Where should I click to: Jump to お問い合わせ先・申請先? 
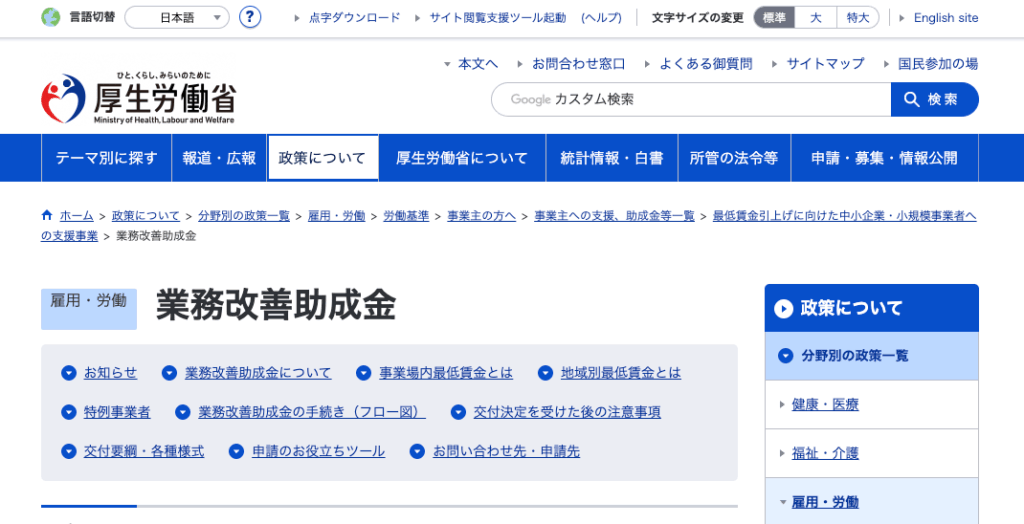pyautogui.click(x=506, y=451)
